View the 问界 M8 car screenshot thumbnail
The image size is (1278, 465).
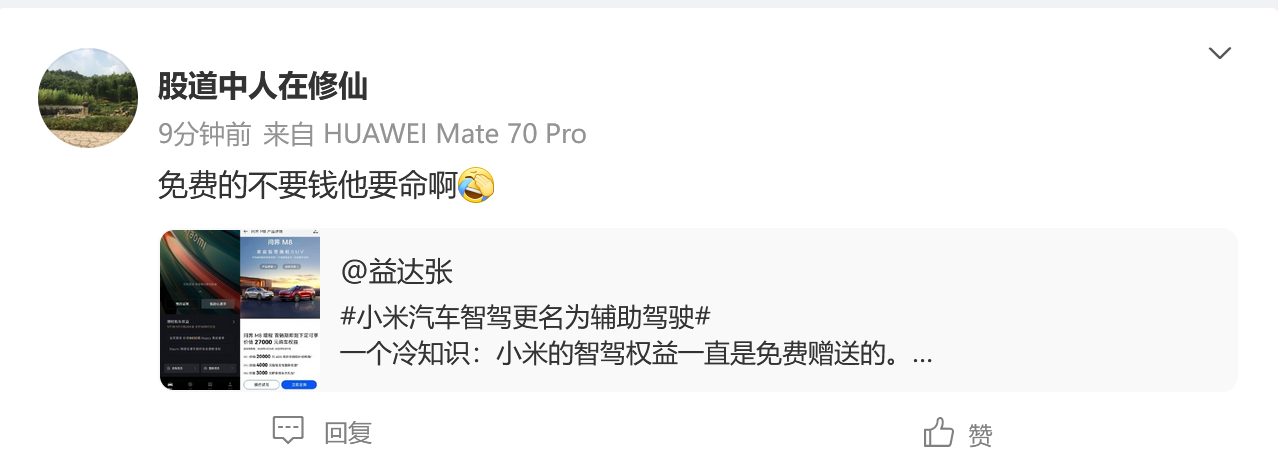click(280, 309)
